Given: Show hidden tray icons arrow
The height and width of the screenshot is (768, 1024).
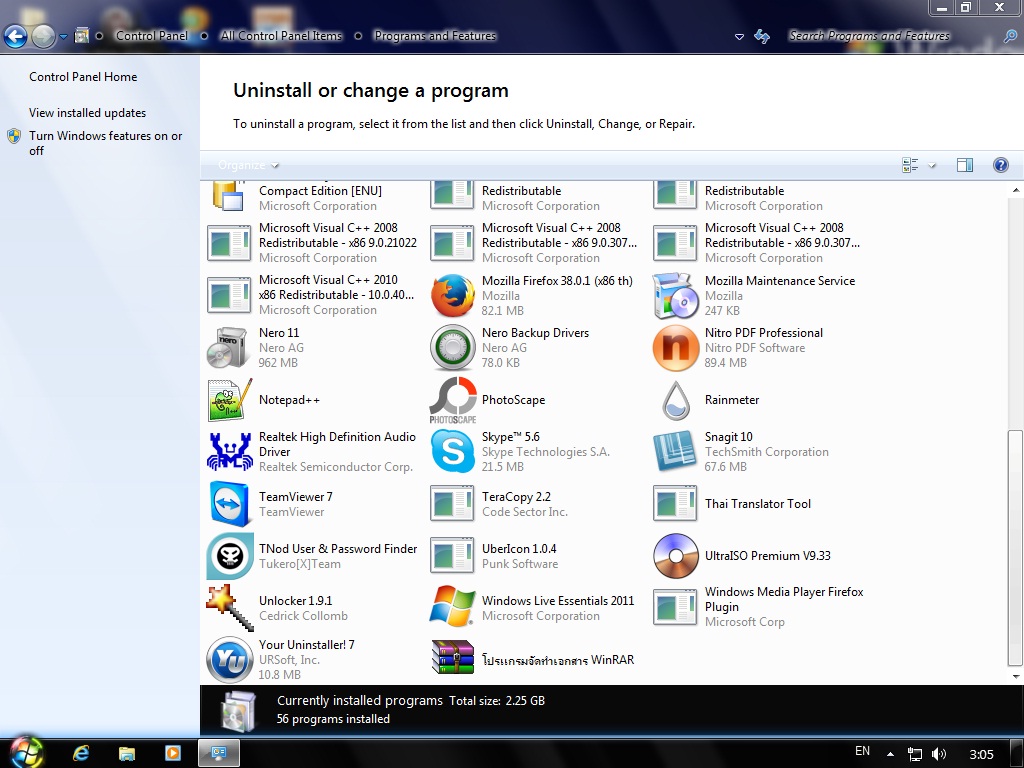Looking at the screenshot, I should [x=890, y=754].
